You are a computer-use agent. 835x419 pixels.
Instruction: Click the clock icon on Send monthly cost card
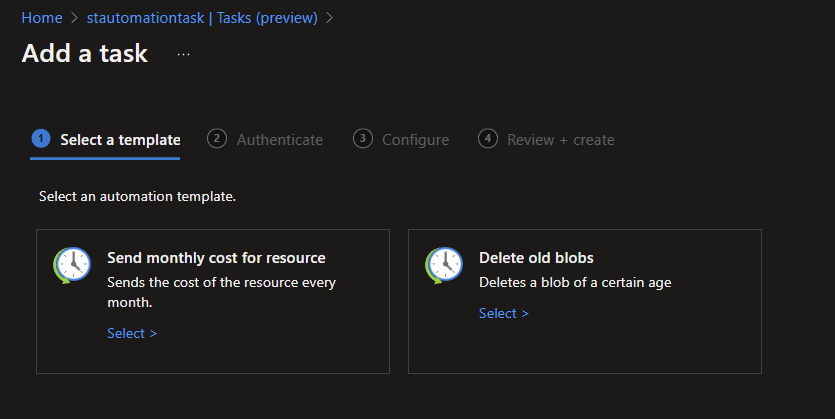[72, 266]
